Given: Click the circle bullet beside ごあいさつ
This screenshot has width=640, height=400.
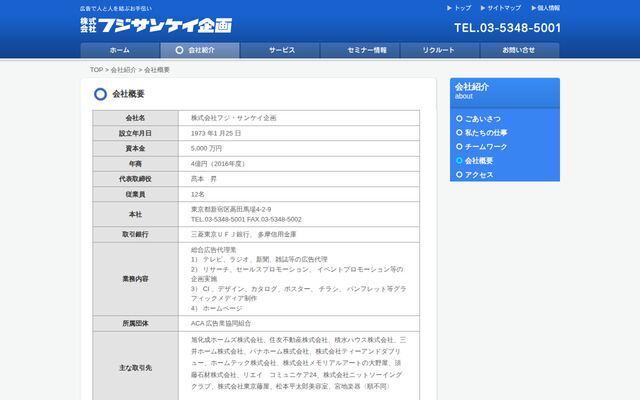Looking at the screenshot, I should (459, 118).
